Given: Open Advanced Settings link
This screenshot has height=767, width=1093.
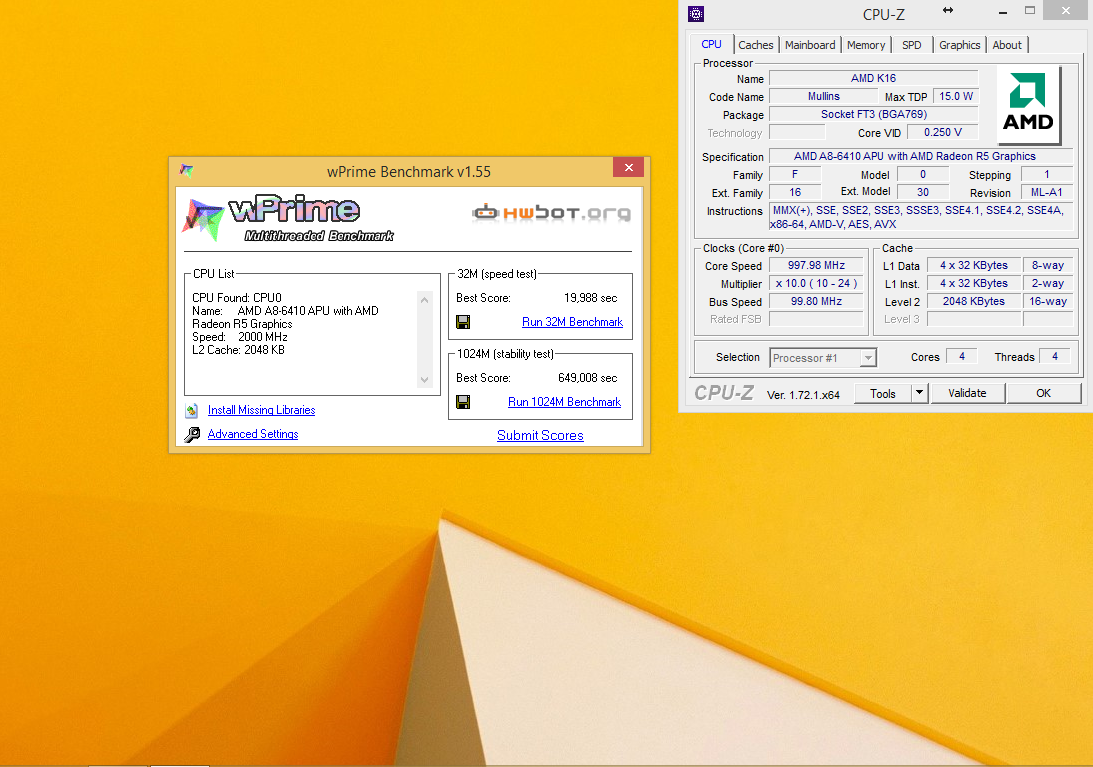Looking at the screenshot, I should 253,434.
